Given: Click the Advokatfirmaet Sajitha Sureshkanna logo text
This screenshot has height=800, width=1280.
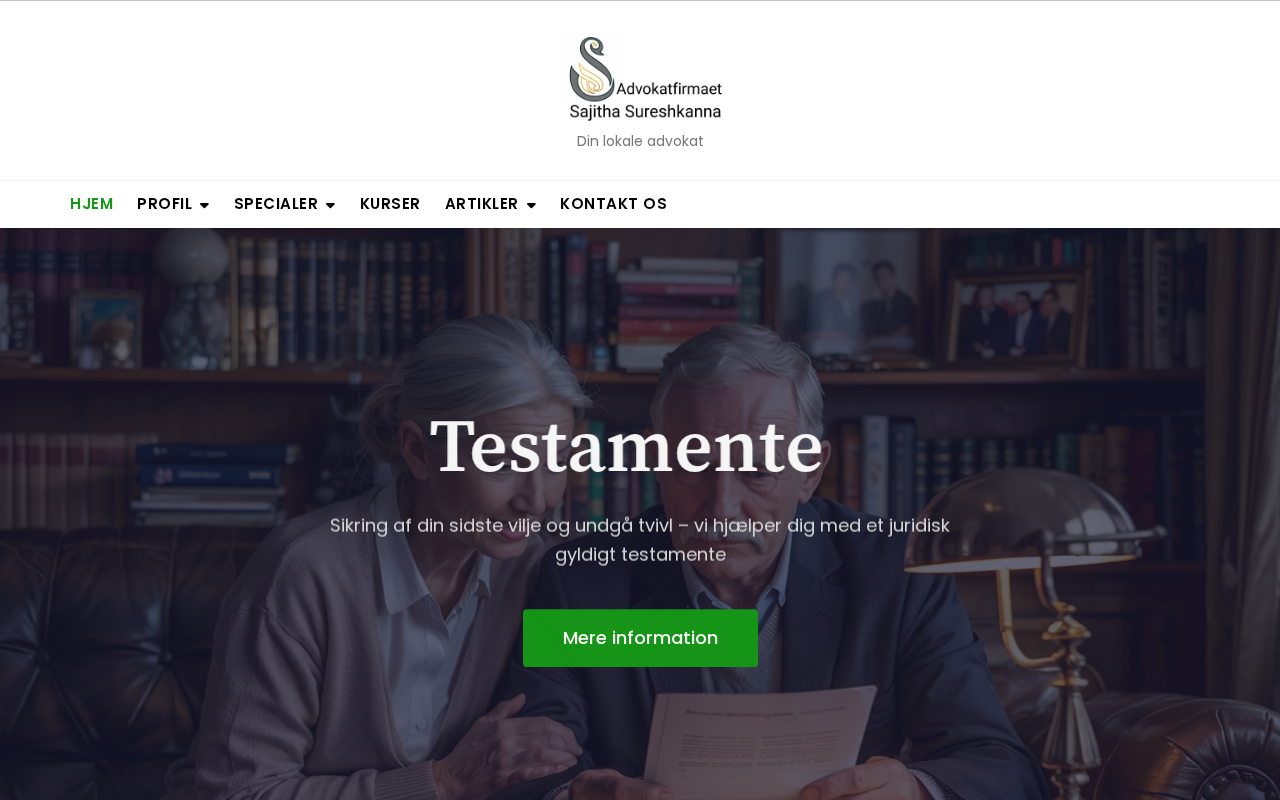Looking at the screenshot, I should tap(646, 100).
